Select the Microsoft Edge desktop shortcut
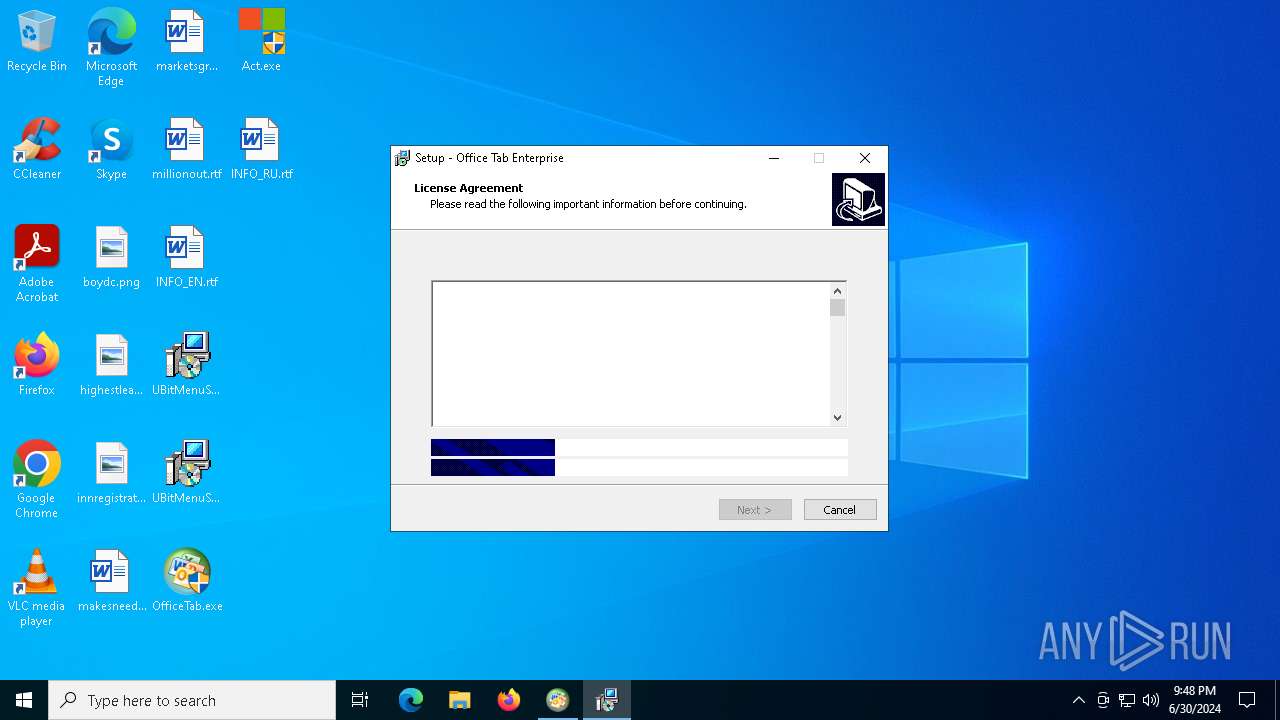 pyautogui.click(x=111, y=47)
